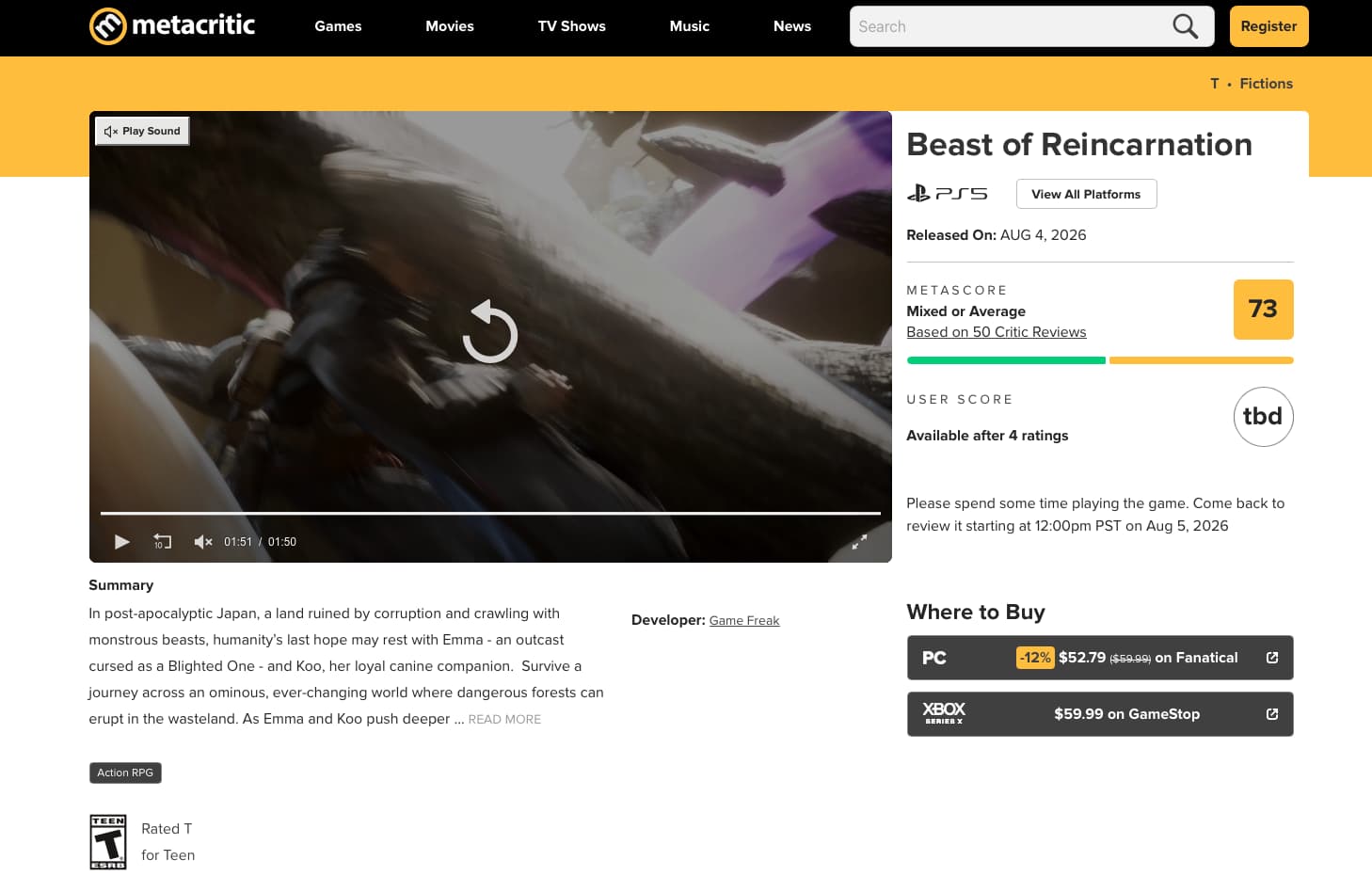The width and height of the screenshot is (1372, 892).
Task: Enter fullscreen video mode
Action: (x=859, y=542)
